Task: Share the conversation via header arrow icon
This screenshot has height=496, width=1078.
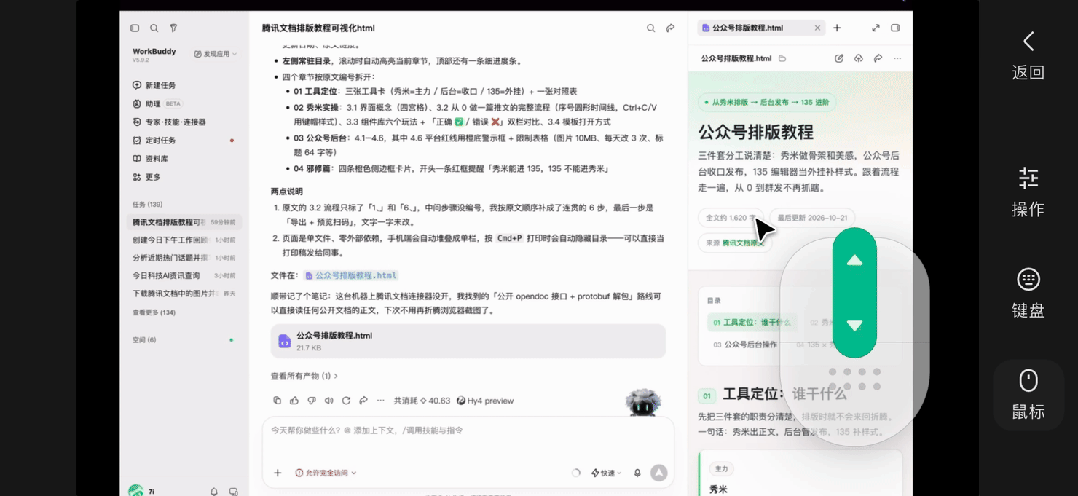Action: pyautogui.click(x=670, y=28)
